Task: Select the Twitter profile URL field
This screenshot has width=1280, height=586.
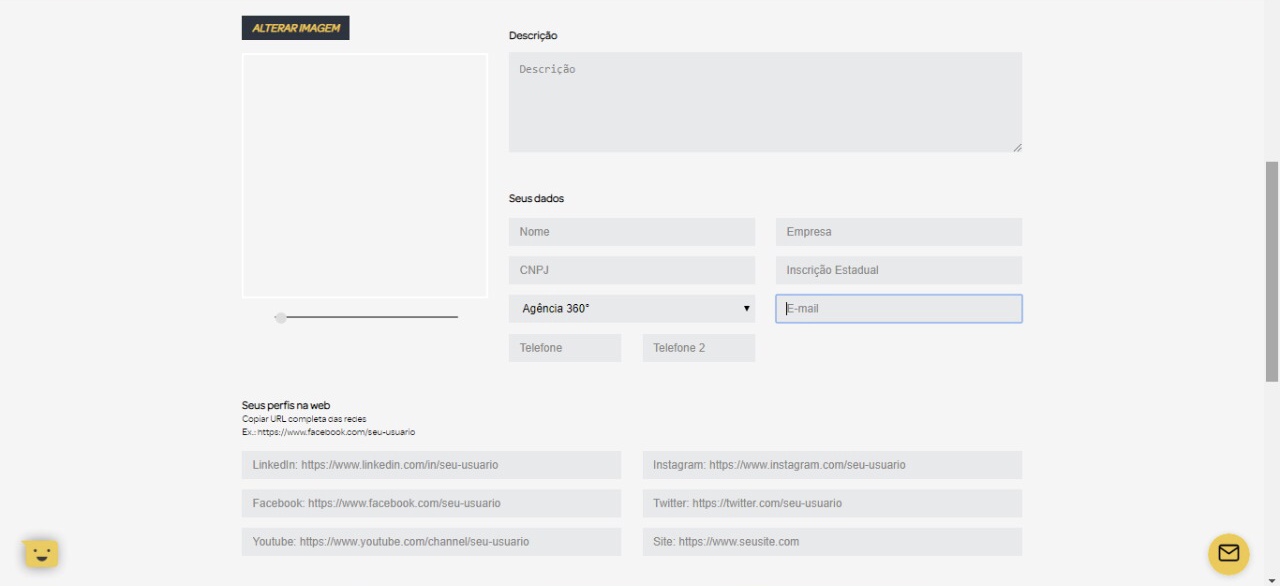Action: (832, 503)
